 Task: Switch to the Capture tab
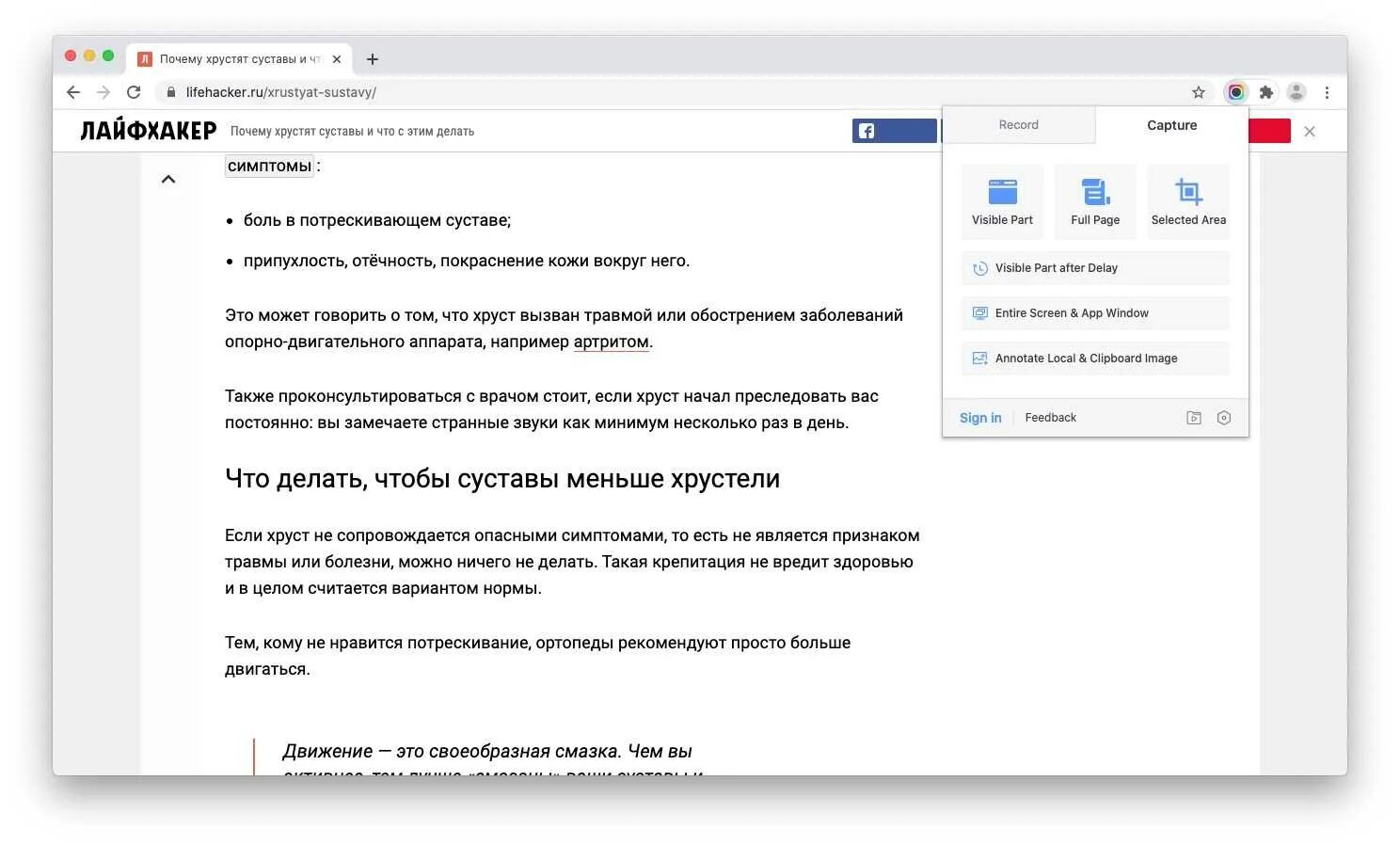[1172, 125]
